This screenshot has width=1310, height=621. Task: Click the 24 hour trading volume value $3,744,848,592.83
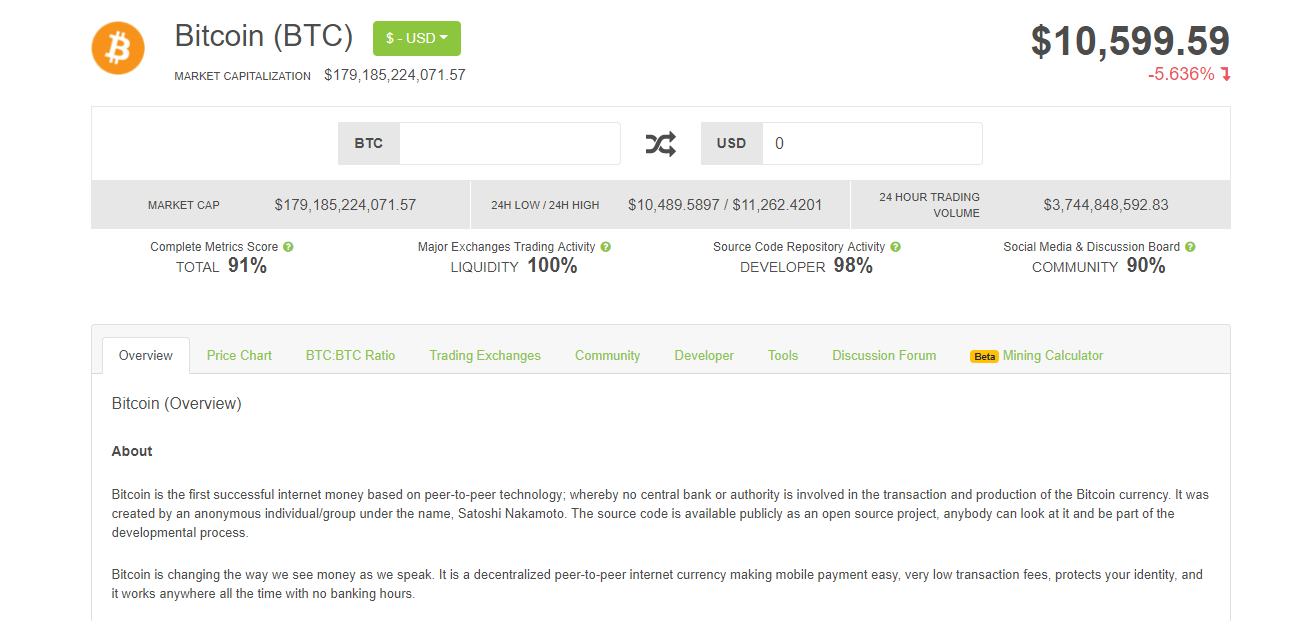point(1106,205)
